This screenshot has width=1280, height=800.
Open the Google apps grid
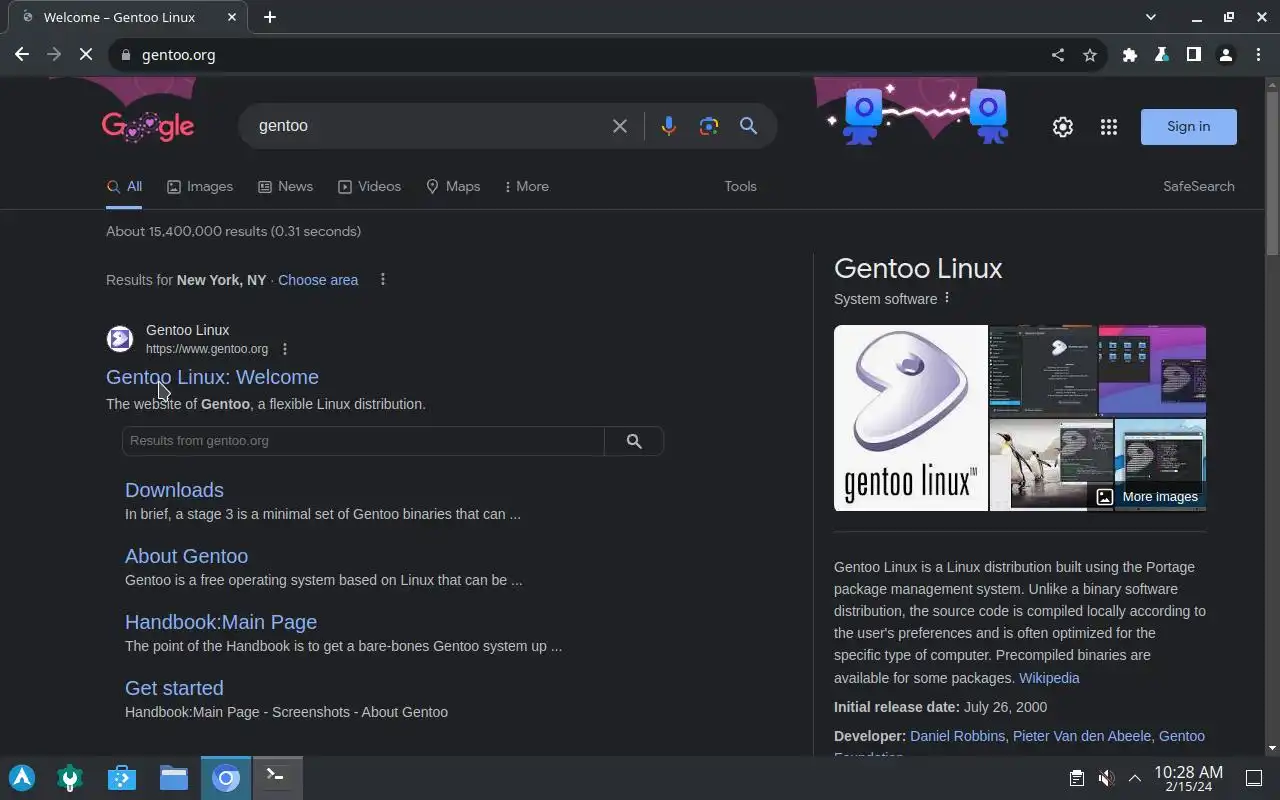1109,127
